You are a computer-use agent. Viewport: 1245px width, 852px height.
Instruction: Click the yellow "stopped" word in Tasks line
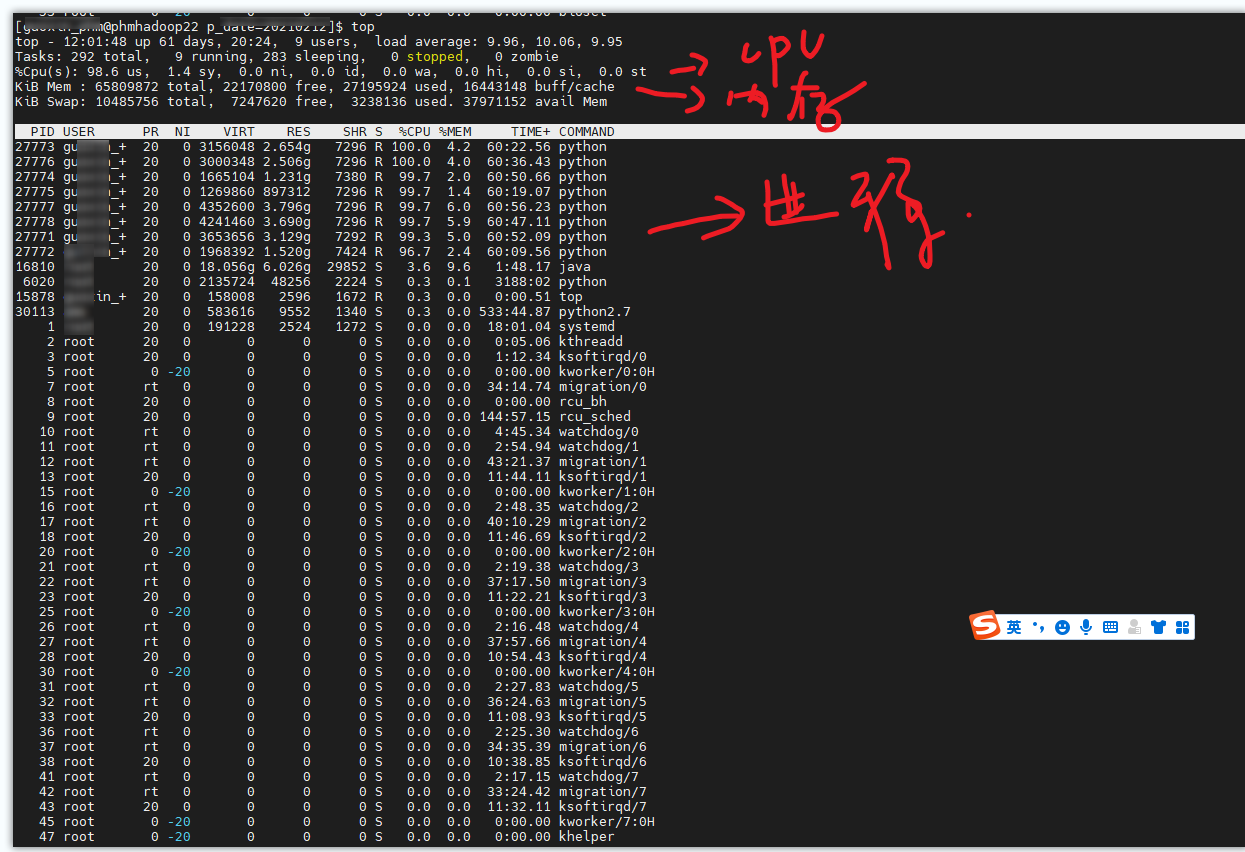(x=434, y=57)
